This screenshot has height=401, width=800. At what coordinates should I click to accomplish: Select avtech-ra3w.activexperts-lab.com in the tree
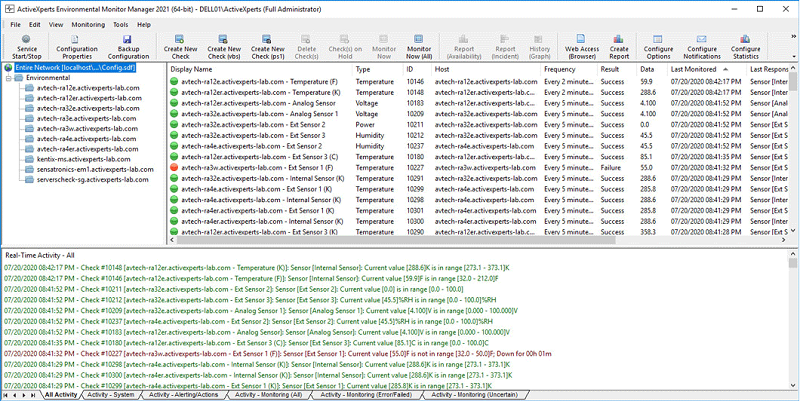(x=84, y=129)
